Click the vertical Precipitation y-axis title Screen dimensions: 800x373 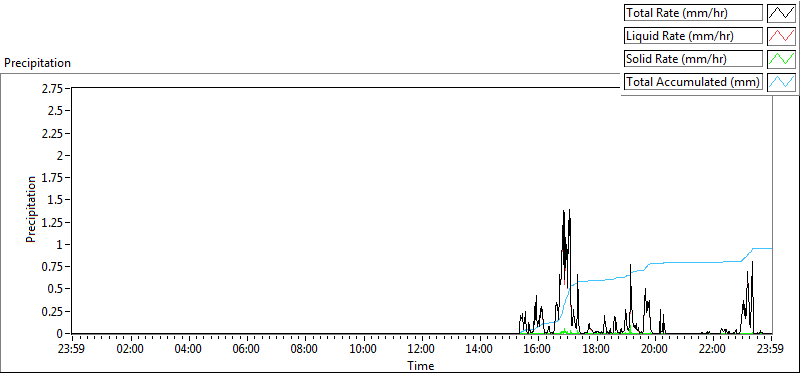click(x=31, y=209)
